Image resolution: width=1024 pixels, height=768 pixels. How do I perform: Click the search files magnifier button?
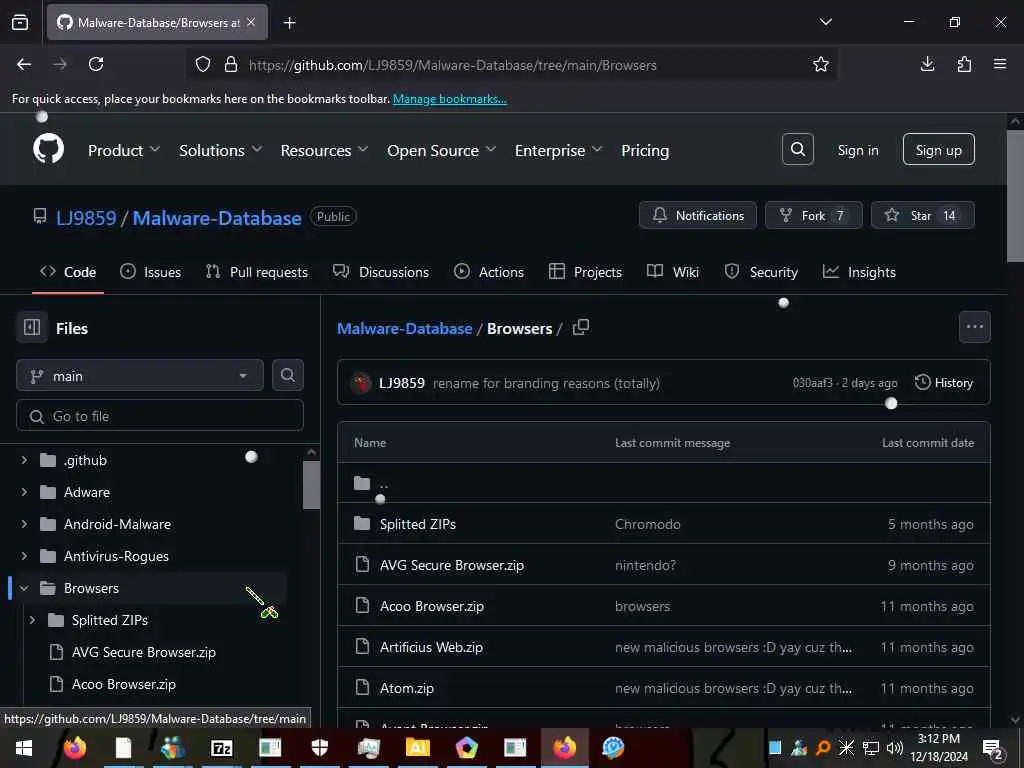click(287, 376)
